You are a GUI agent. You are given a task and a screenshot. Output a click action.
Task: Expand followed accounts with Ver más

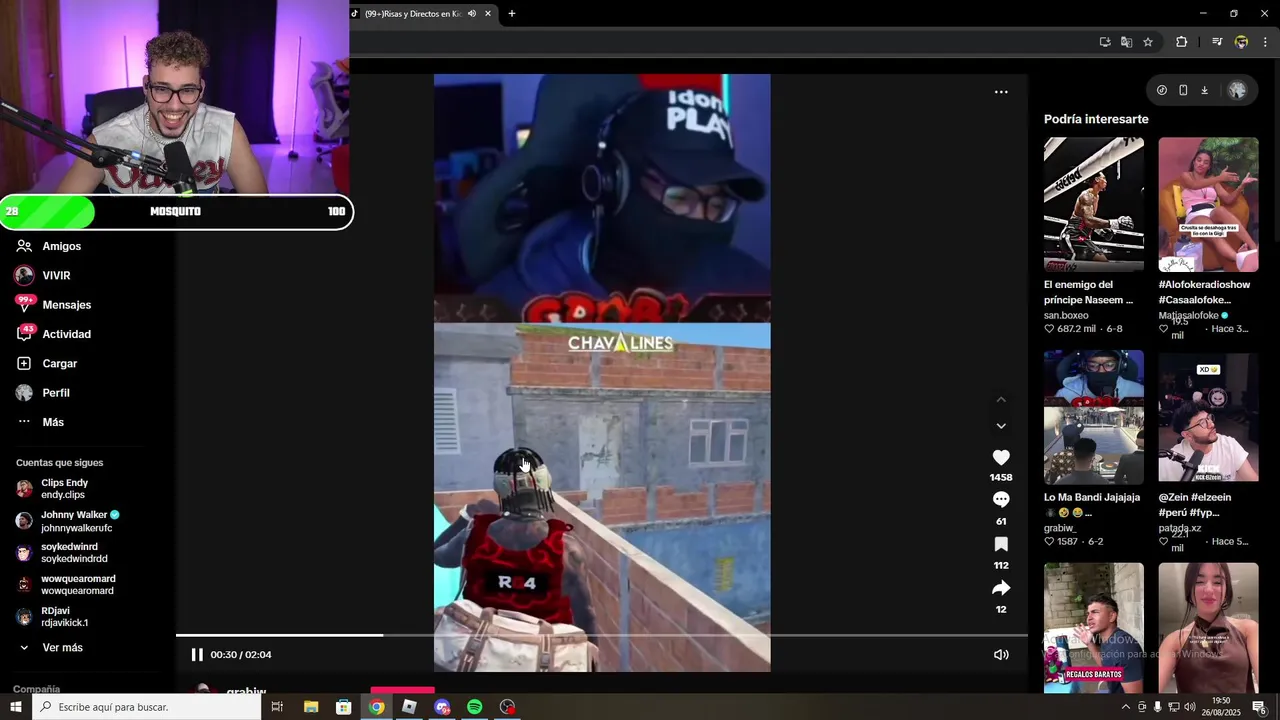[60, 648]
